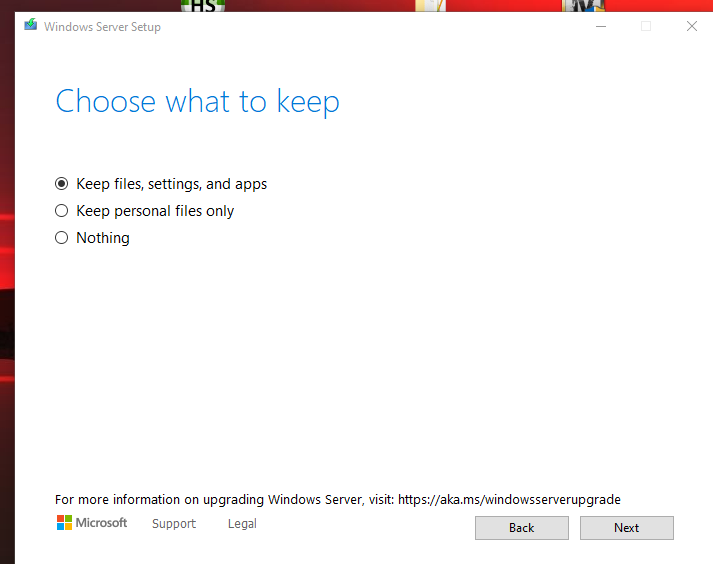Click the Windows Server Setup title icon

(31, 25)
